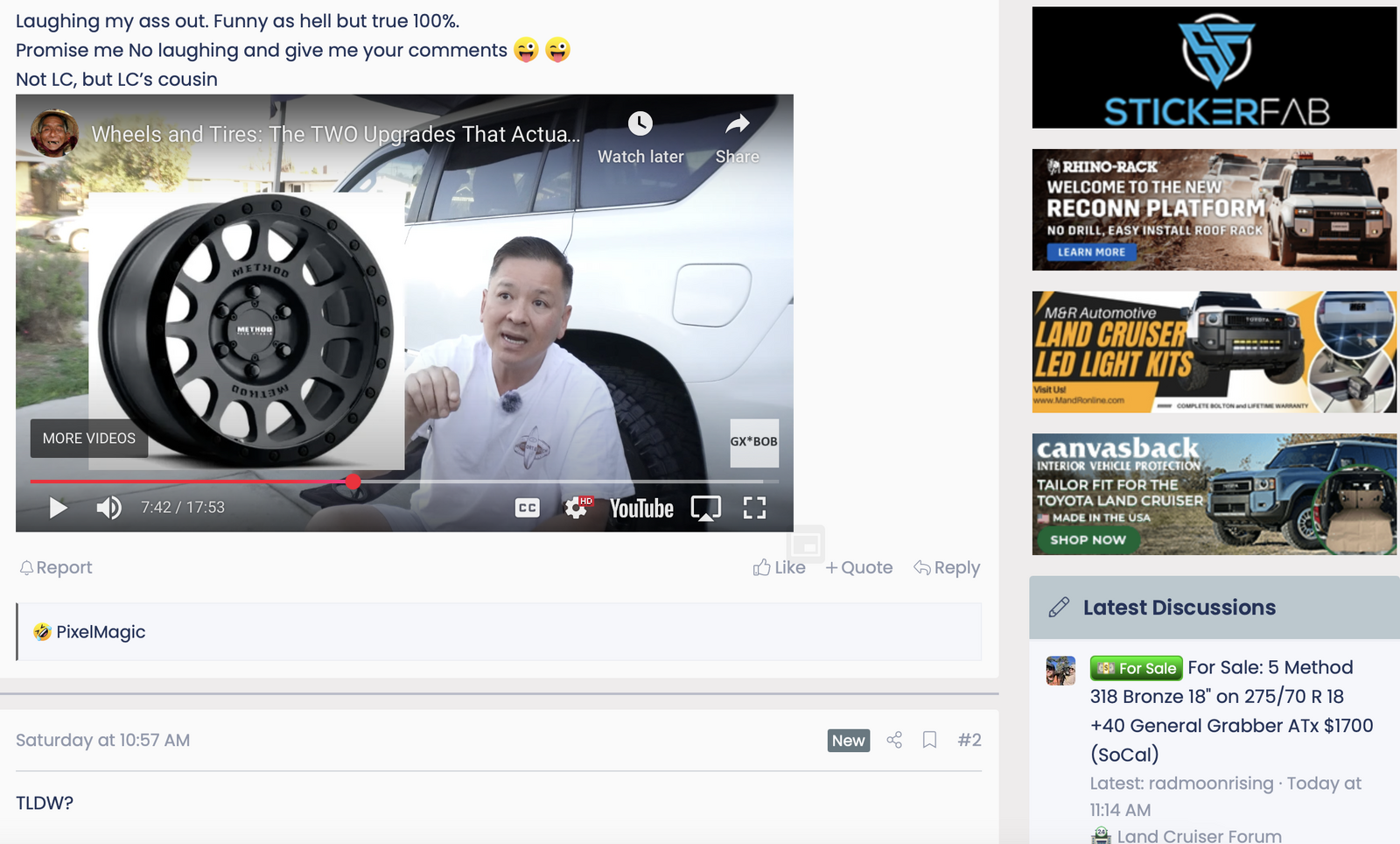Open the StickerFab banner ad
The image size is (1400, 844).
1214,68
